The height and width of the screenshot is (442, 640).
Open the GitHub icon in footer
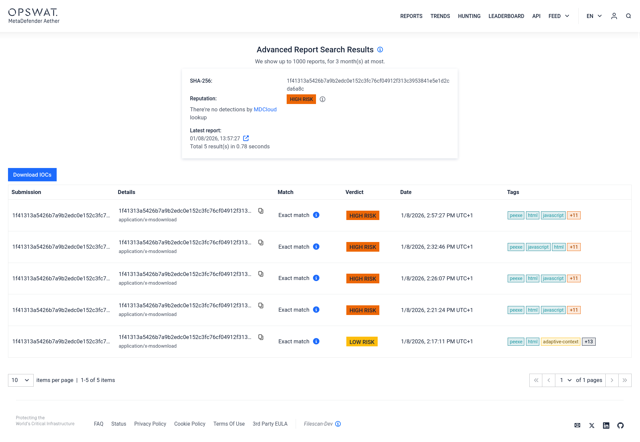[x=620, y=425]
